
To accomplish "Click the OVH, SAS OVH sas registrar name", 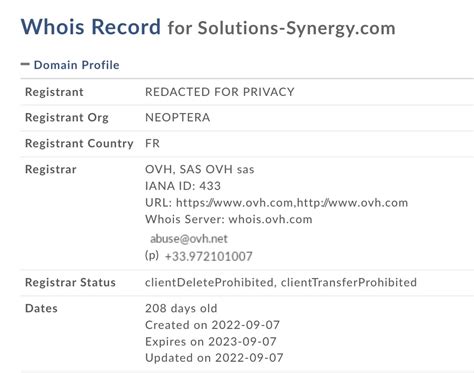I will pos(199,169).
